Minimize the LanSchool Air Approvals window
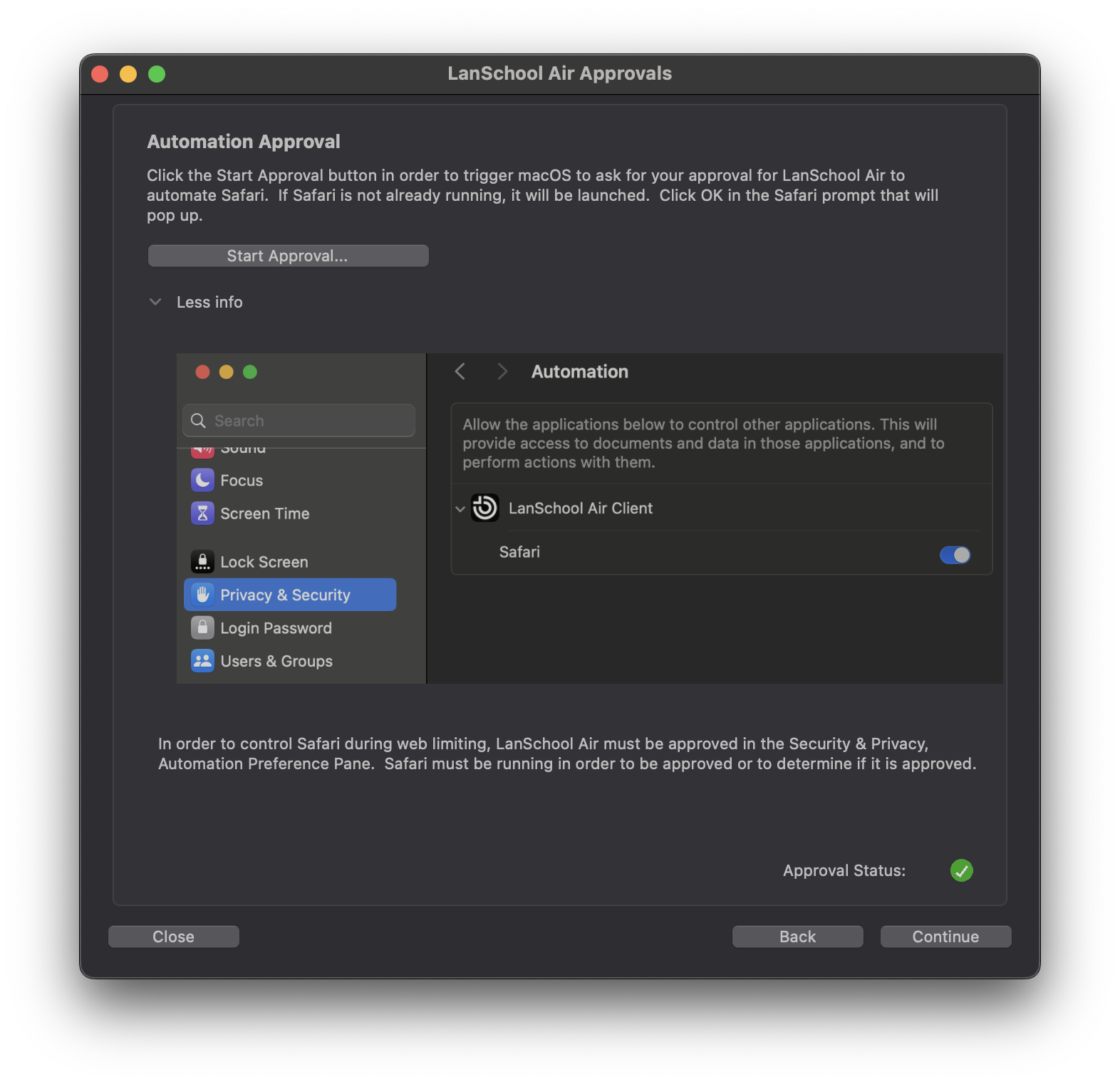This screenshot has width=1120, height=1084. (x=128, y=74)
